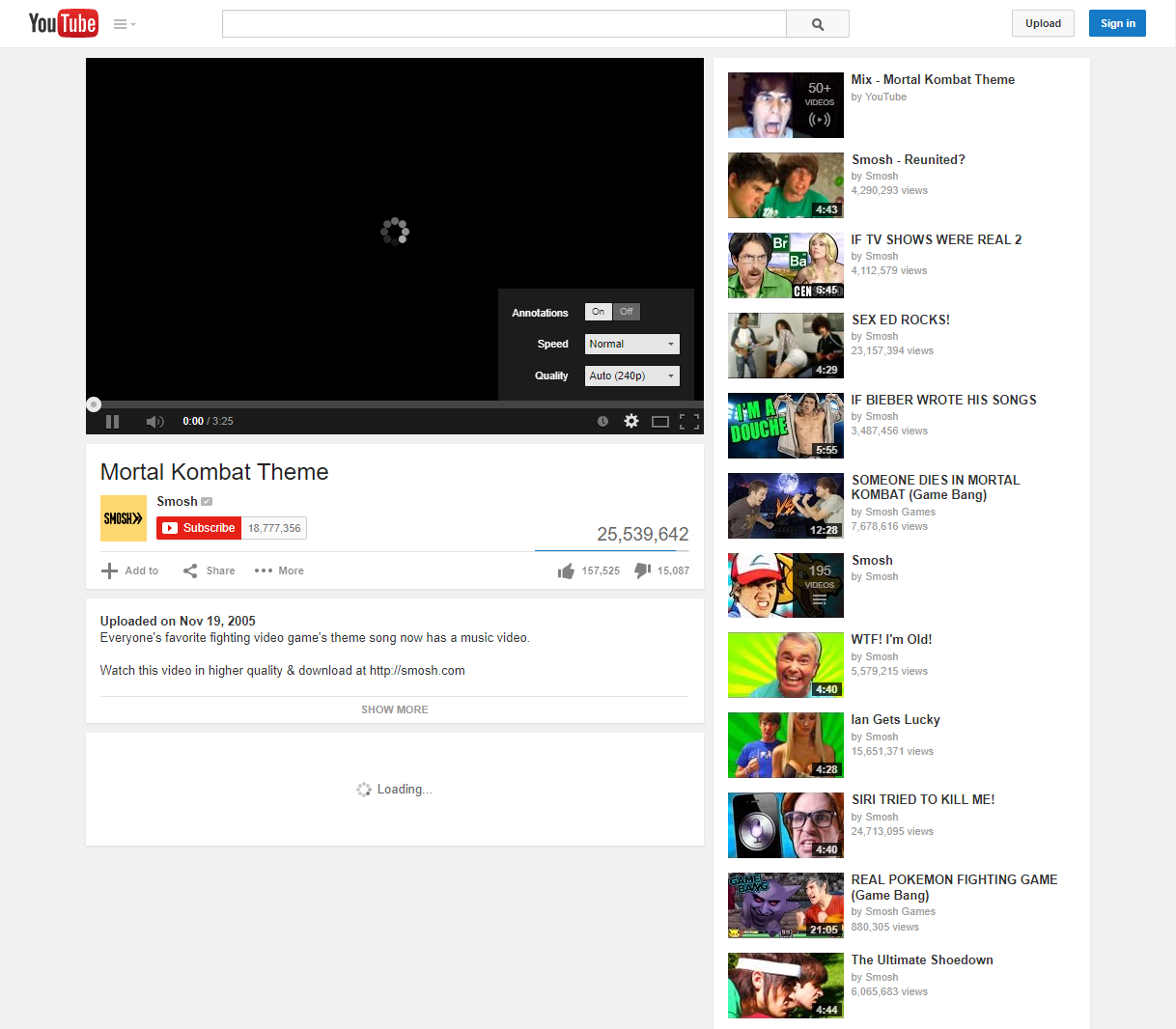Subscribe to the Smosh channel
The width and height of the screenshot is (1176, 1029).
(x=199, y=528)
